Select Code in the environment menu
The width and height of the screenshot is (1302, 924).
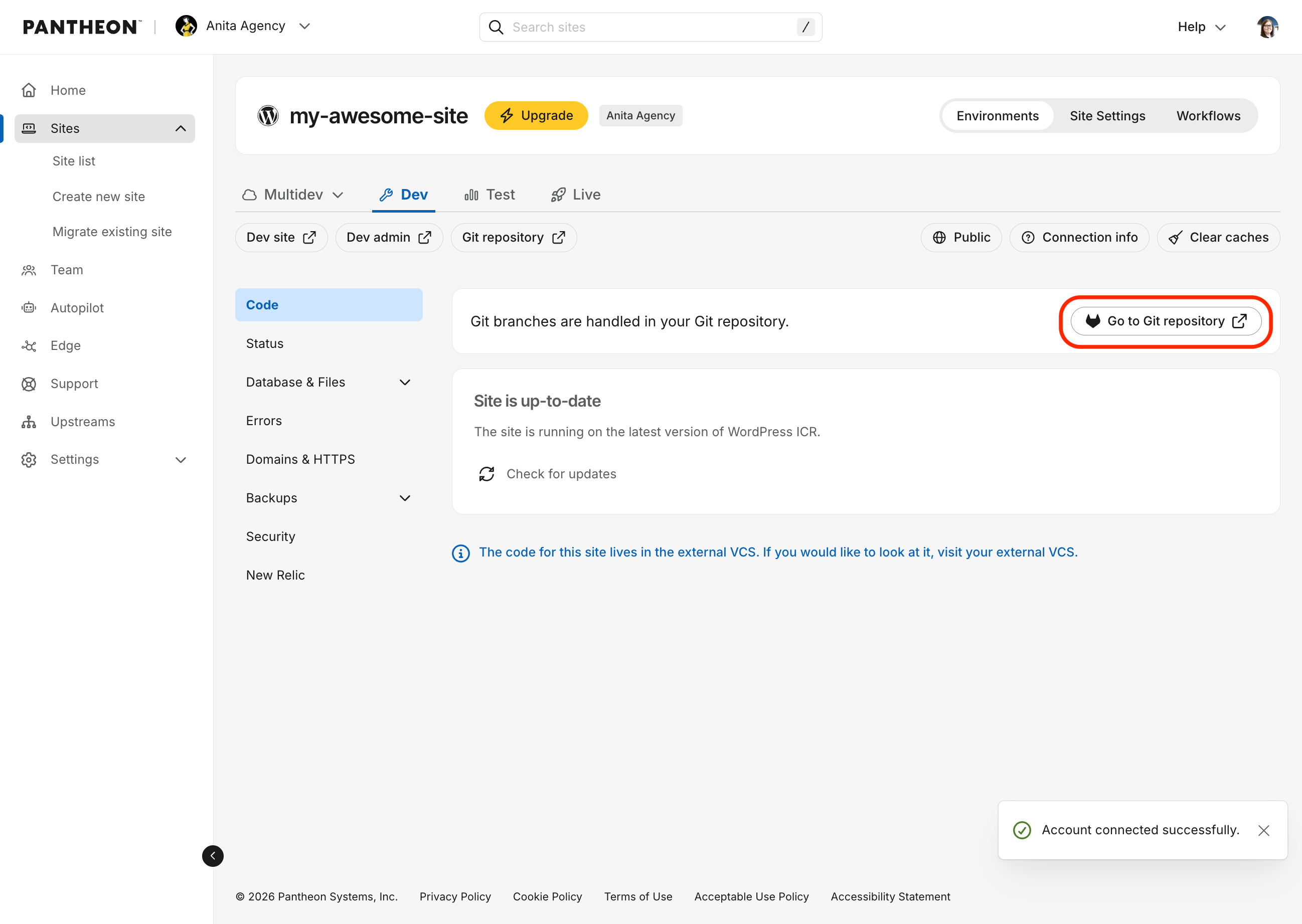pos(329,305)
